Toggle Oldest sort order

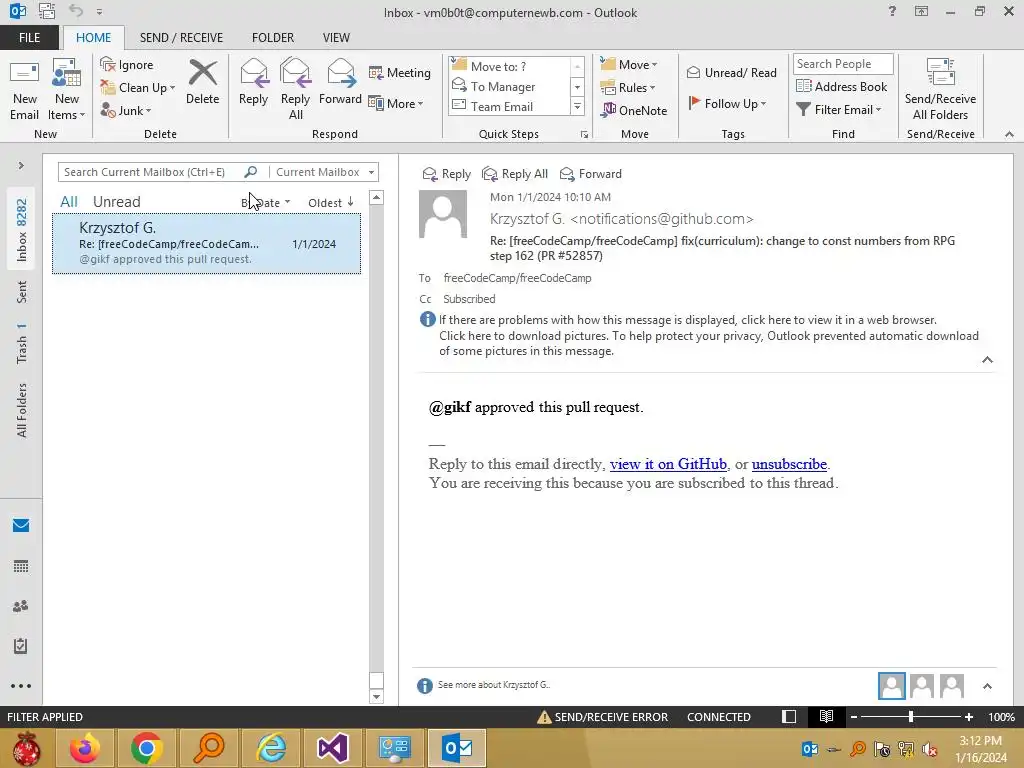click(x=330, y=202)
